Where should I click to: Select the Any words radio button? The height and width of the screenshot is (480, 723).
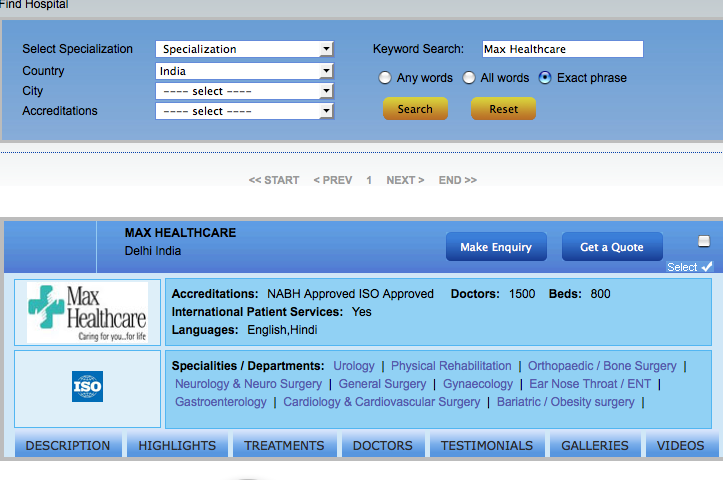[385, 77]
